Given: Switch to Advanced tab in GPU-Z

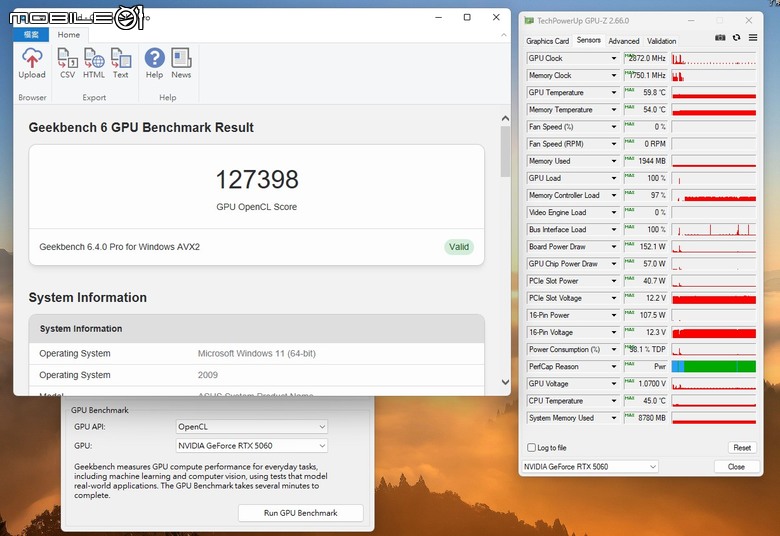Looking at the screenshot, I should point(624,41).
